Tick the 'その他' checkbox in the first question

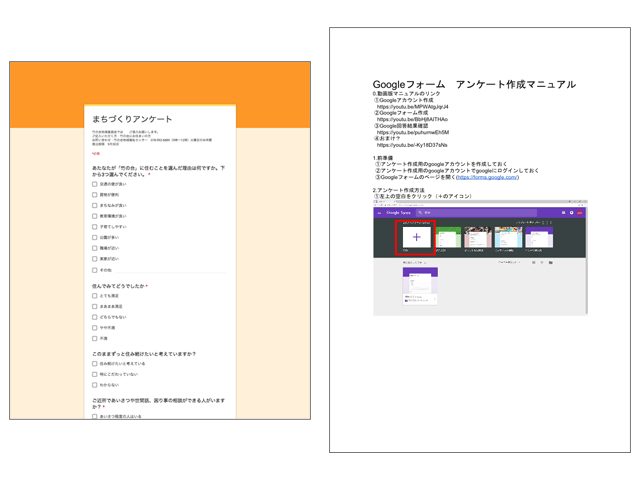tap(95, 270)
